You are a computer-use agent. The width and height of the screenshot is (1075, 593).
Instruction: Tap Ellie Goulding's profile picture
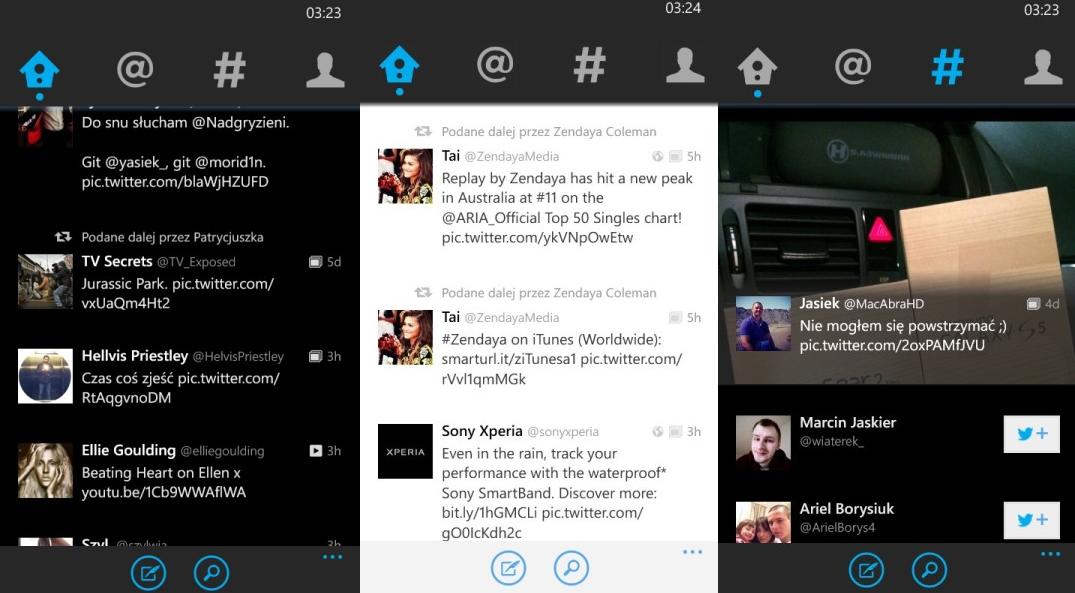point(45,470)
